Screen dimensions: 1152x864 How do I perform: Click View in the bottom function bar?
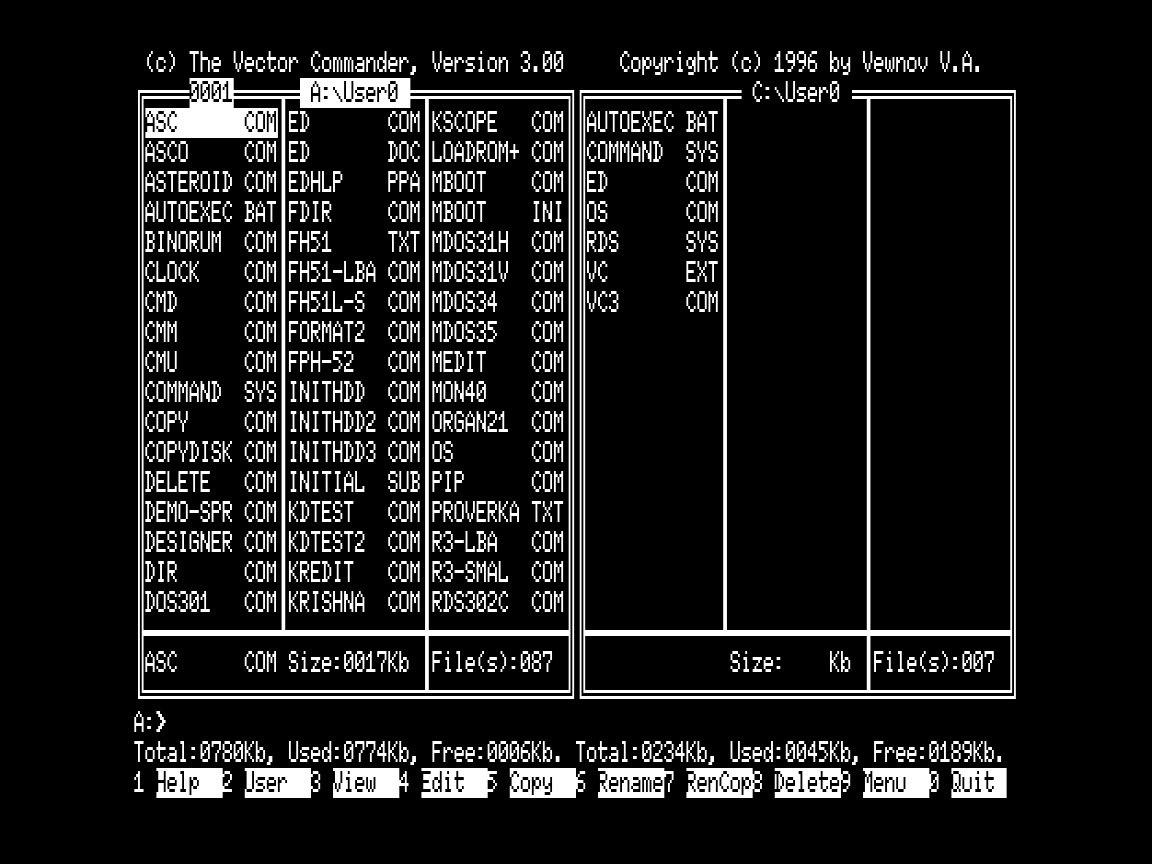[x=354, y=783]
